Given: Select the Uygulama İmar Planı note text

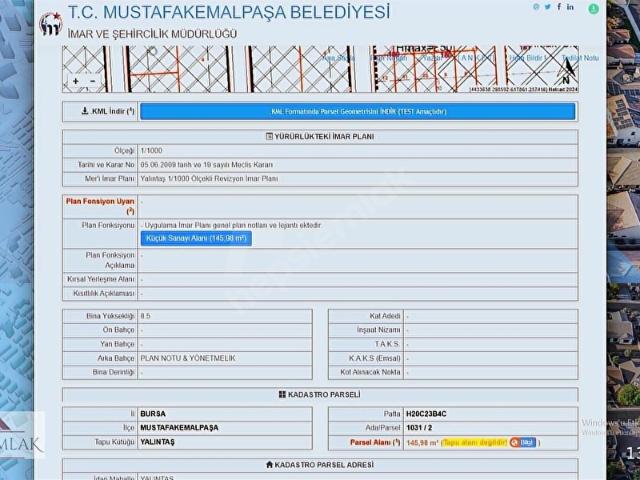Looking at the screenshot, I should [x=233, y=225].
